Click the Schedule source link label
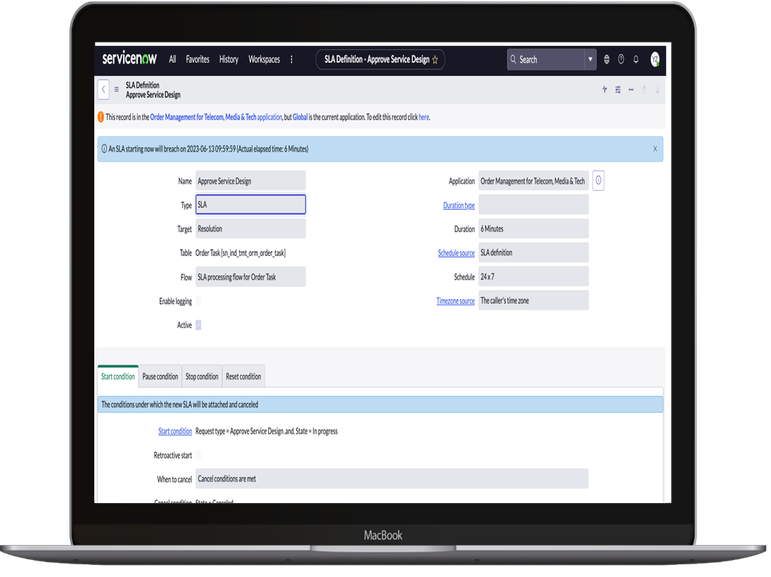This screenshot has height=577, width=771. [x=456, y=253]
